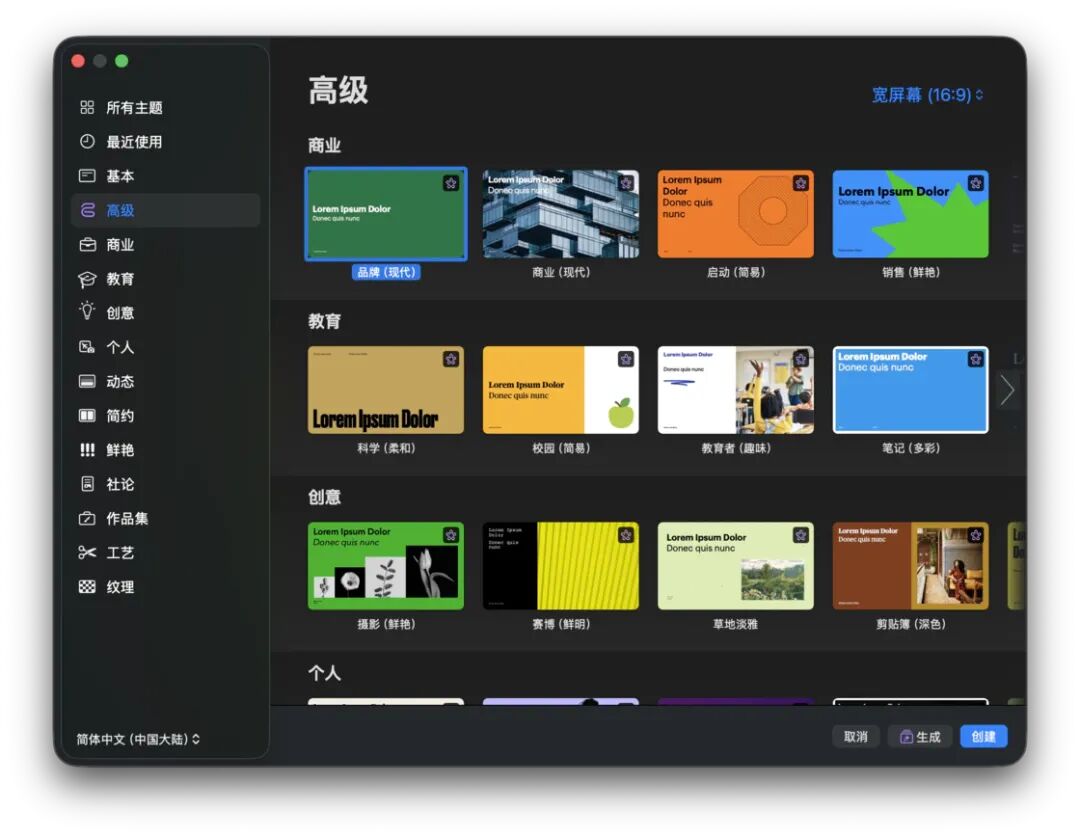Open the 宽屏幕 (16:9) aspect ratio dropdown
Viewport: 1080px width, 837px height.
tap(927, 95)
